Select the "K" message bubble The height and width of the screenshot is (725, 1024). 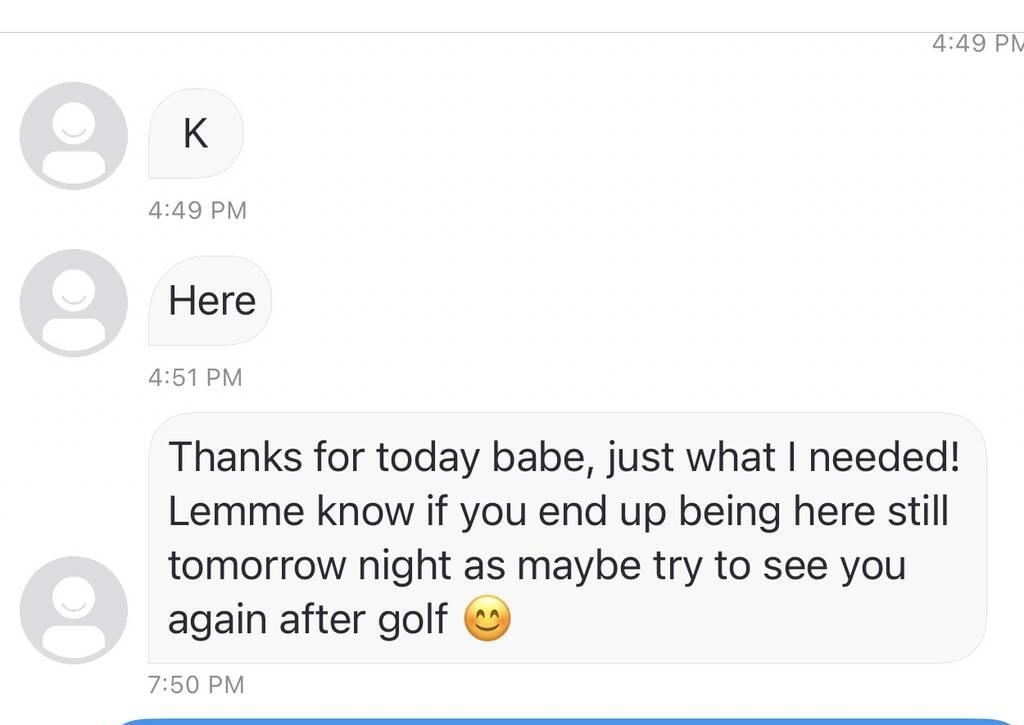[196, 133]
